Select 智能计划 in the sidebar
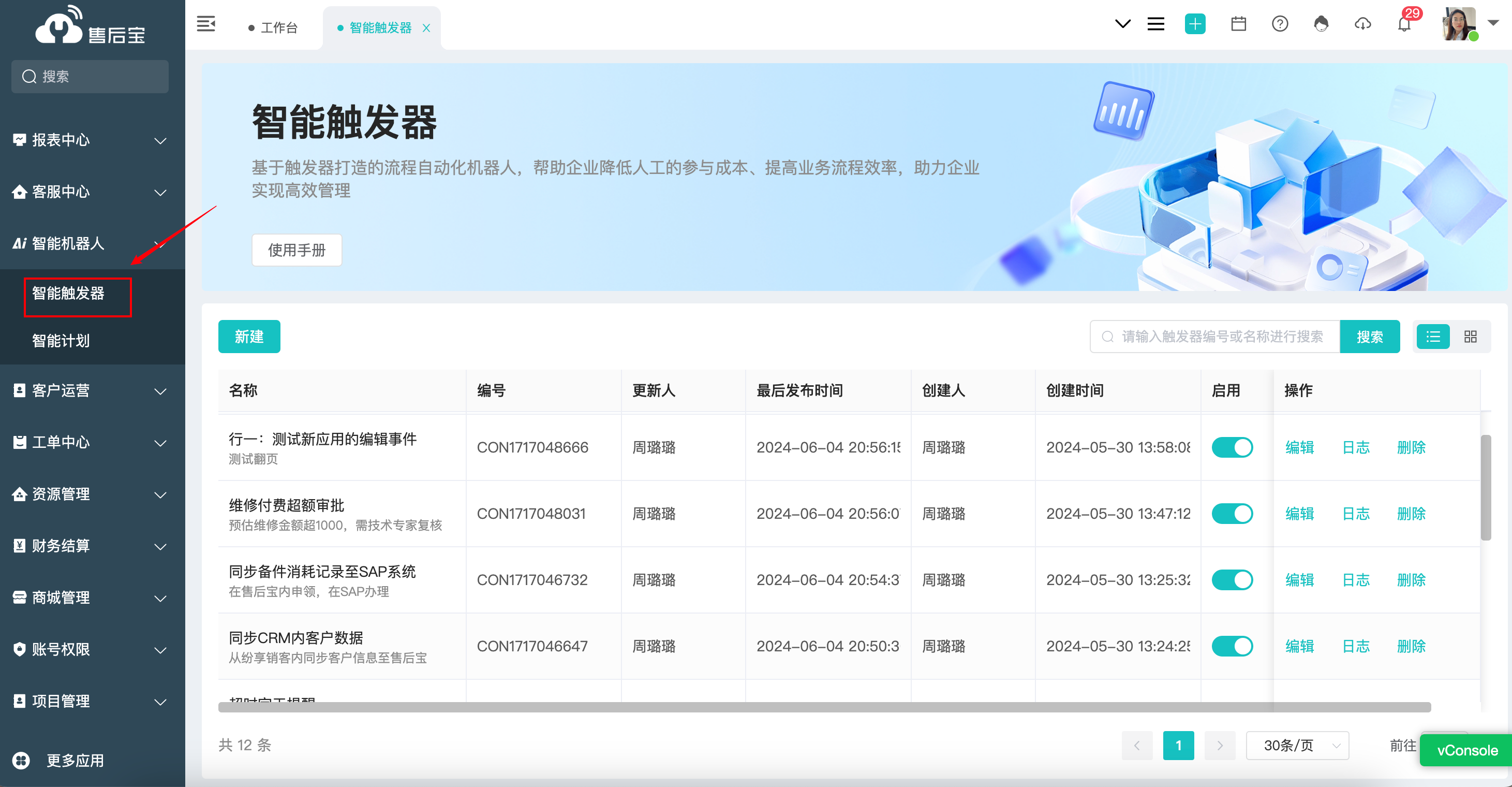The width and height of the screenshot is (1512, 787). tap(61, 341)
